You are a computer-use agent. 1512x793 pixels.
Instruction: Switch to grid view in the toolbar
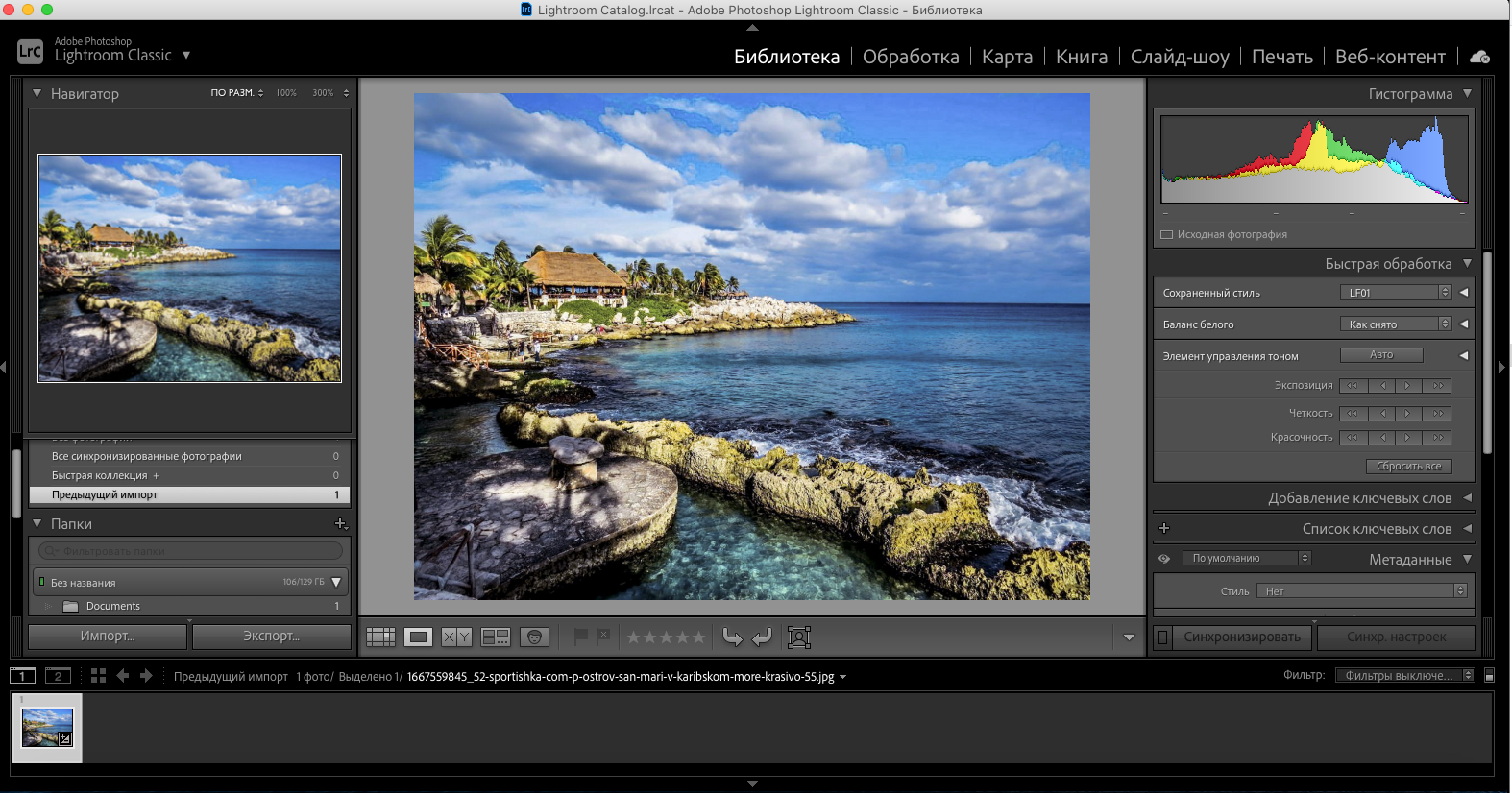pos(380,637)
